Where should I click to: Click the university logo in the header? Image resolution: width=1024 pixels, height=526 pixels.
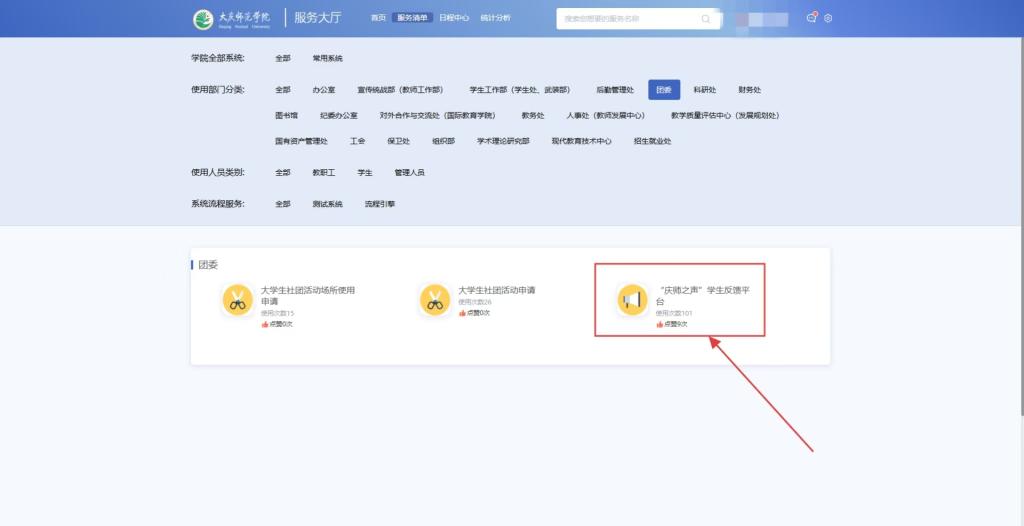pyautogui.click(x=231, y=18)
